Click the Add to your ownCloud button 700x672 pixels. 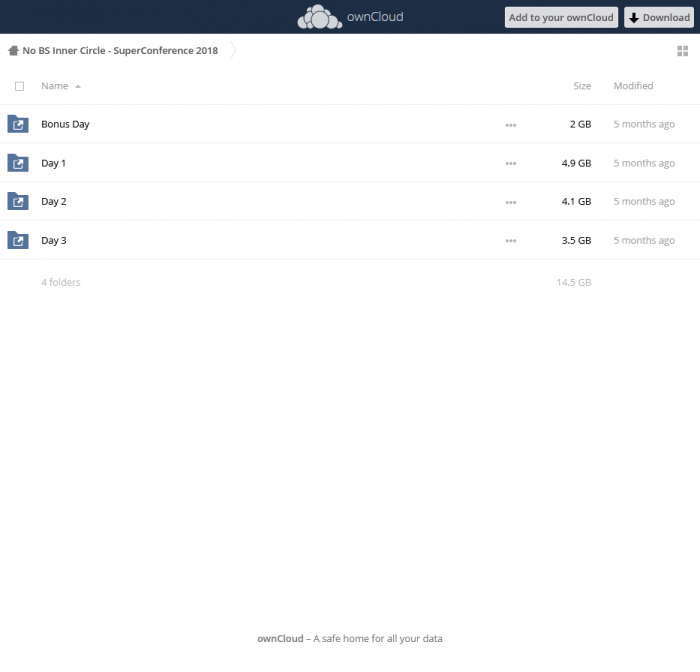pos(561,17)
